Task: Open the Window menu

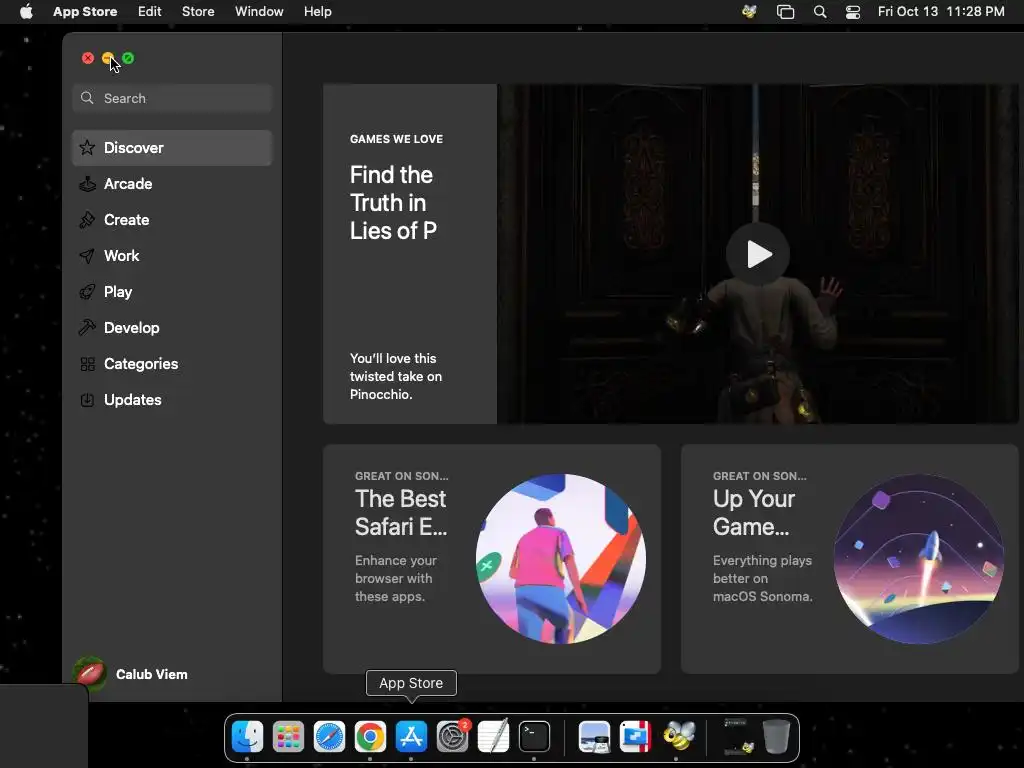Action: (259, 12)
